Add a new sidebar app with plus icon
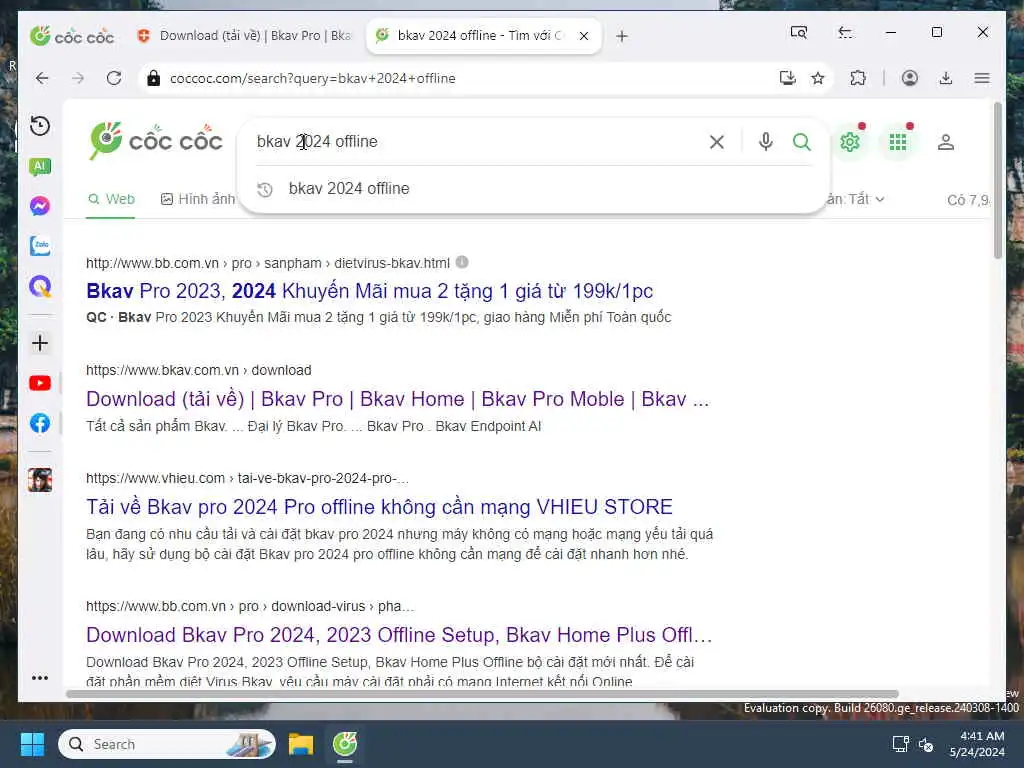This screenshot has width=1024, height=768. (40, 343)
